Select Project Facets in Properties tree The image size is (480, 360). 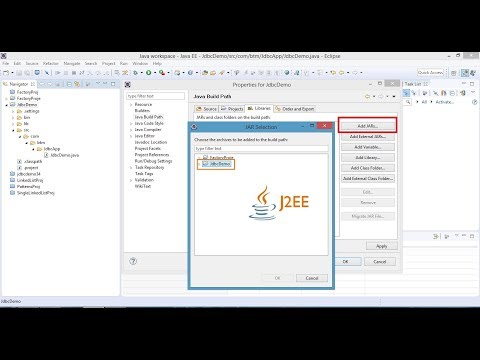148,148
